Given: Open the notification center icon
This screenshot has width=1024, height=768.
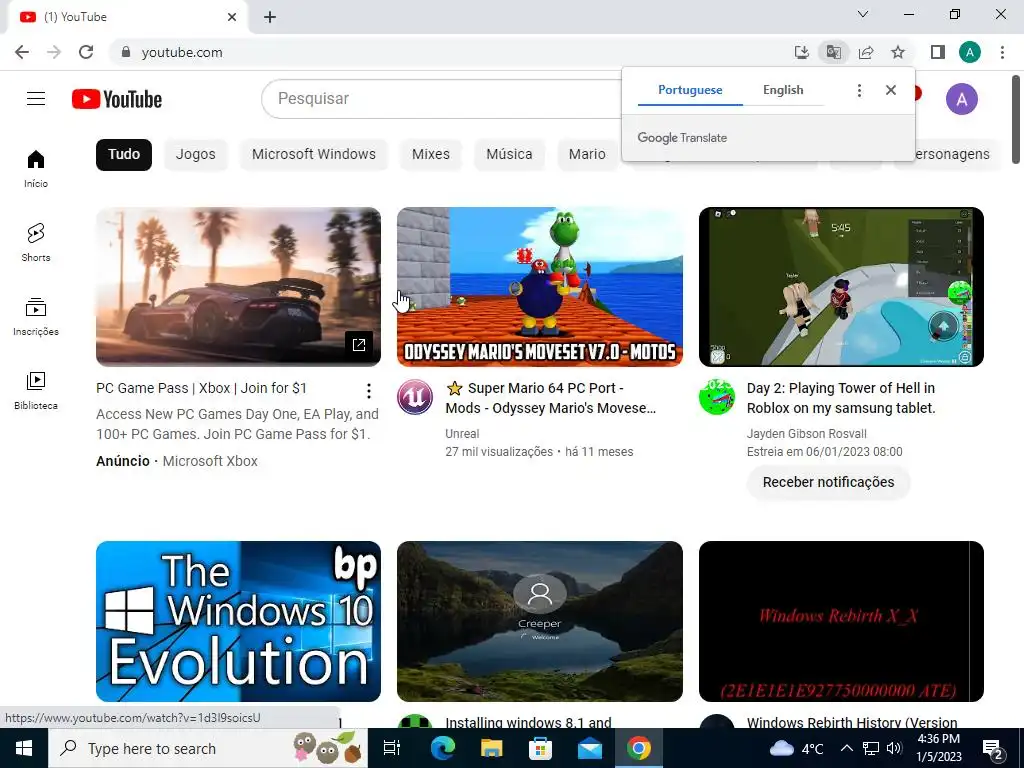Looking at the screenshot, I should coord(993,748).
